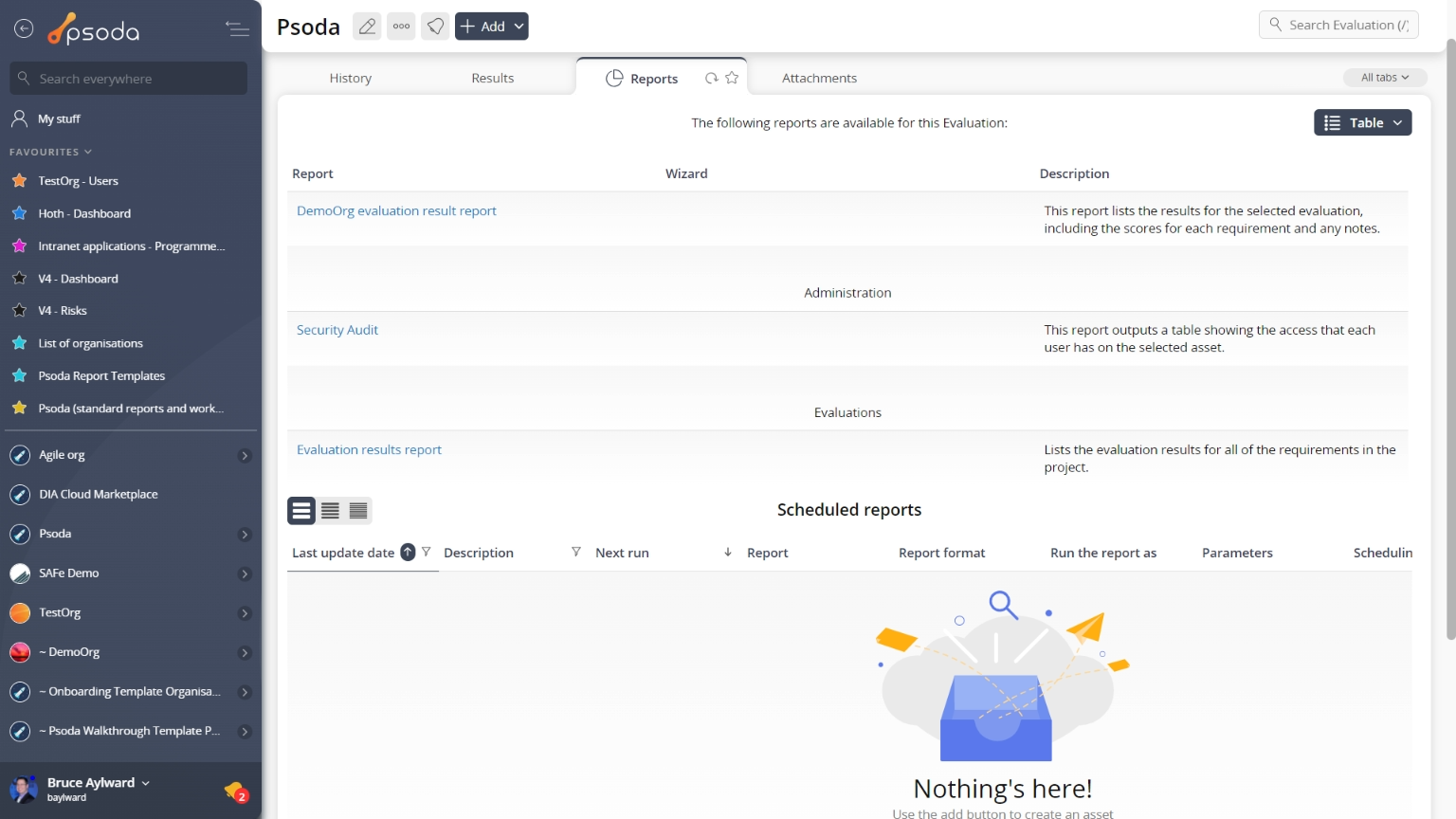Open the more options ellipsis button
This screenshot has height=819, width=1456.
point(401,27)
